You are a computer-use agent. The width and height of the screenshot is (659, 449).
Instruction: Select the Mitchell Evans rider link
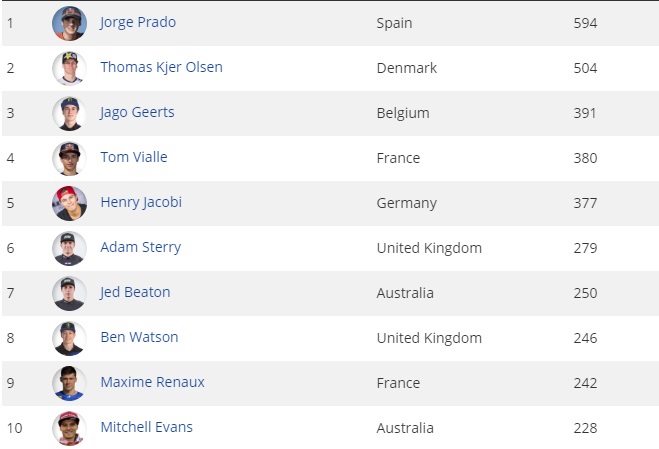[146, 427]
